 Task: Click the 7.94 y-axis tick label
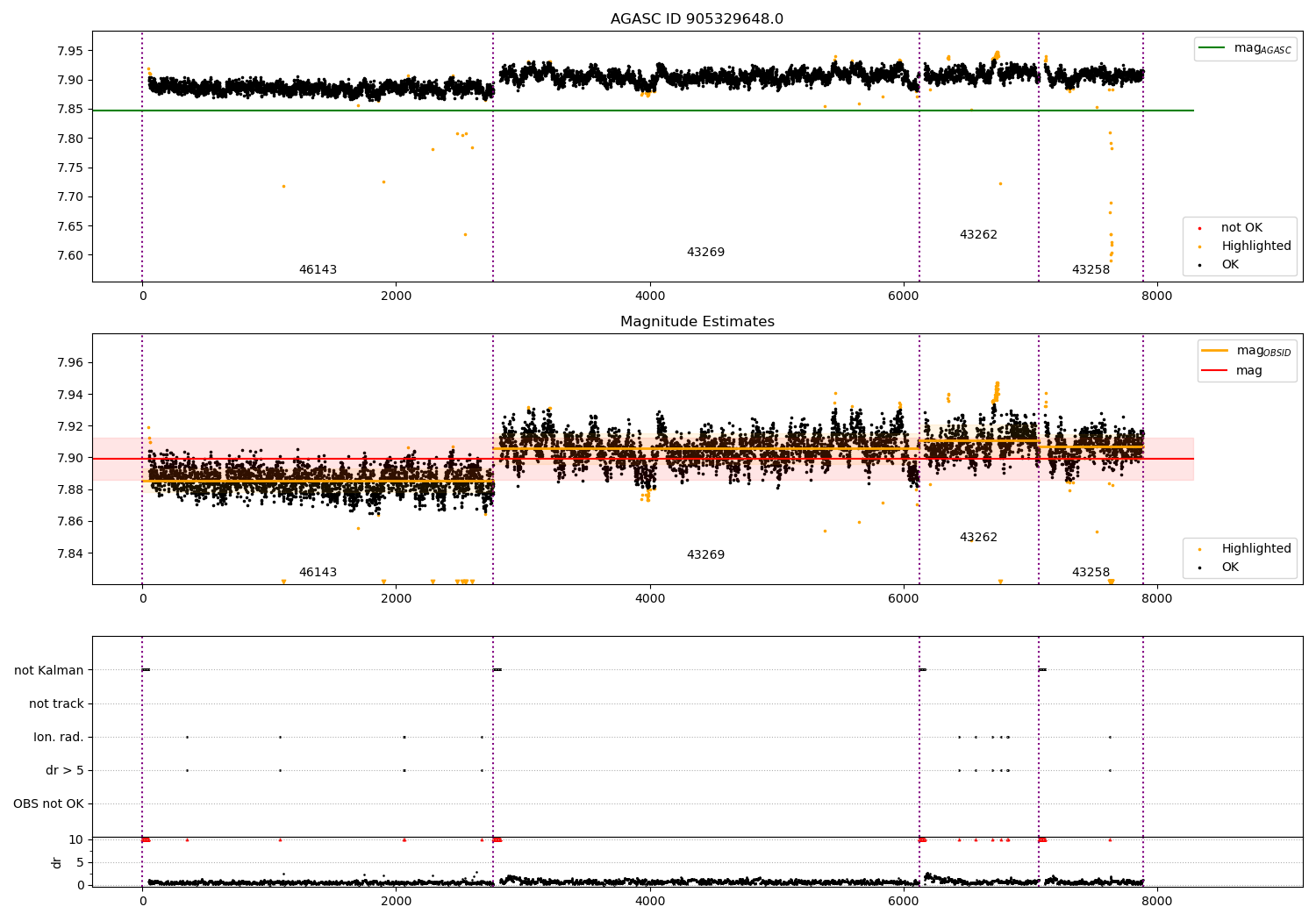(69, 395)
